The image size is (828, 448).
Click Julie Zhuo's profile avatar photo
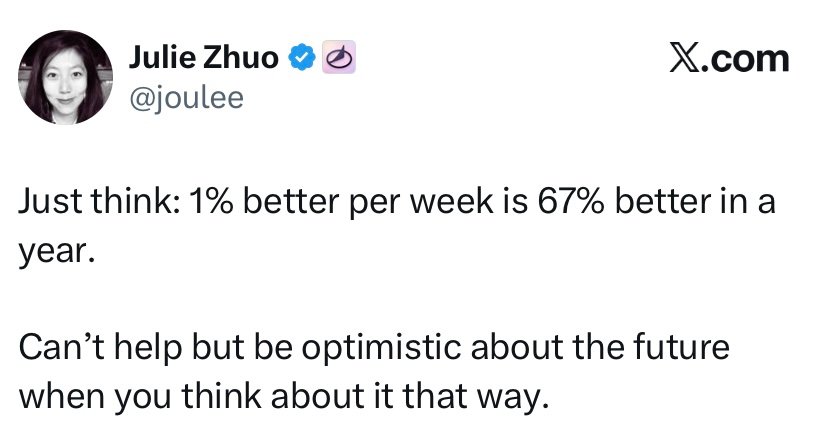(x=67, y=75)
